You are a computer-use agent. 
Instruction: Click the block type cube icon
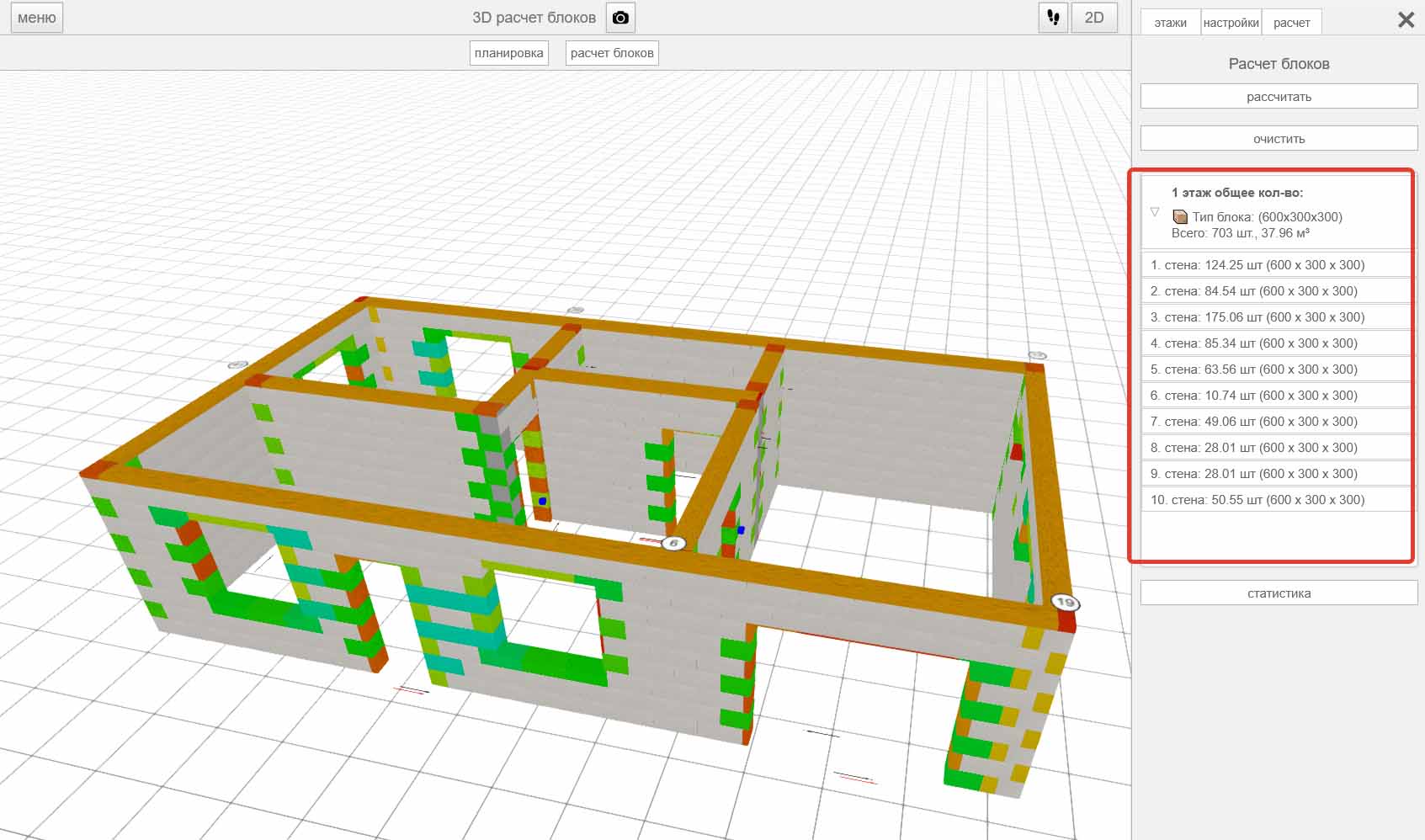[x=1180, y=217]
